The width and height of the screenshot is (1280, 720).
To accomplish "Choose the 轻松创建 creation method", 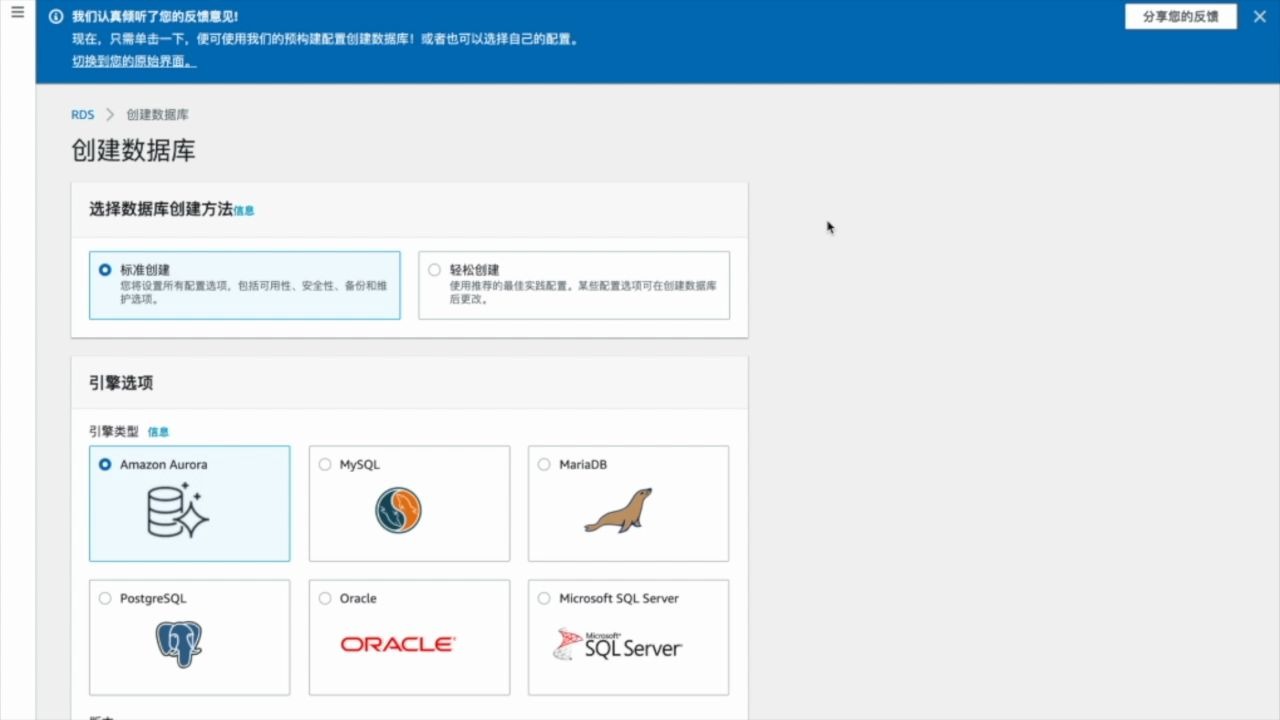I will (x=434, y=269).
